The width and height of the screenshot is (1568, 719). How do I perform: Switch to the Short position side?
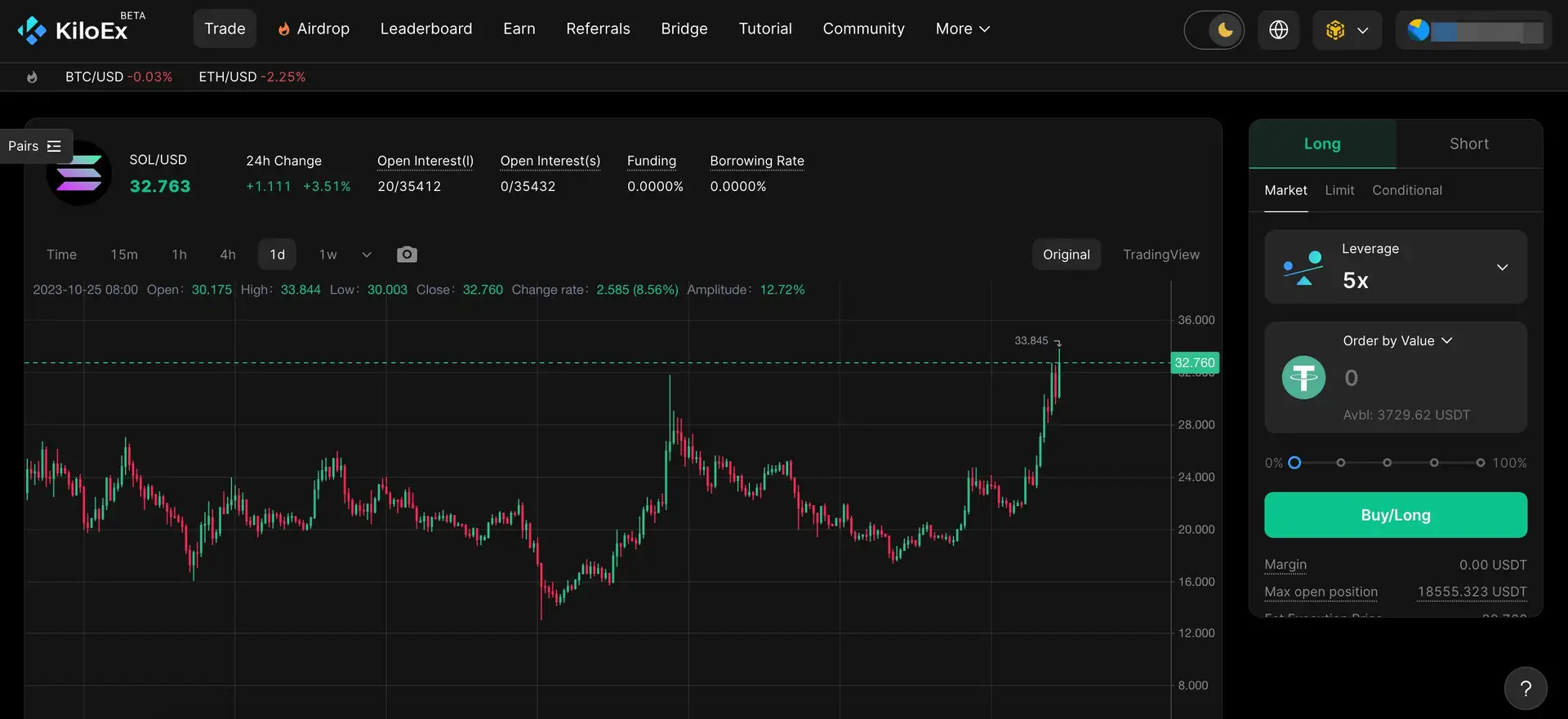click(x=1468, y=144)
